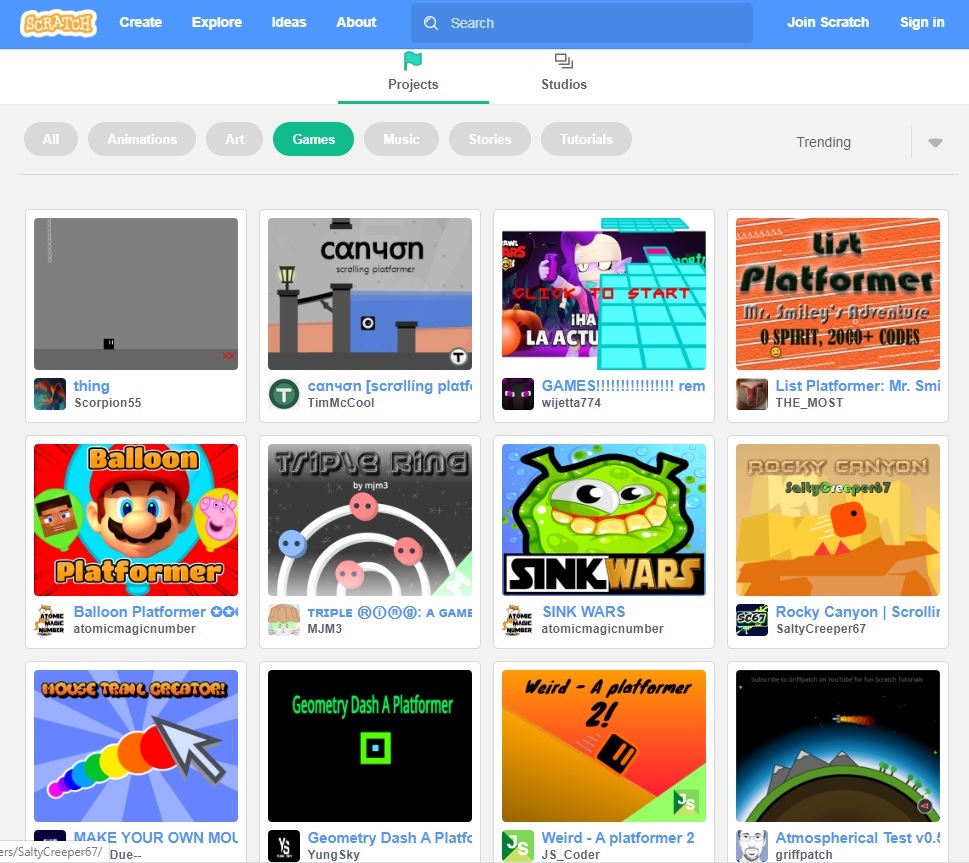The image size is (969, 863).
Task: Click Join Scratch
Action: click(x=828, y=22)
